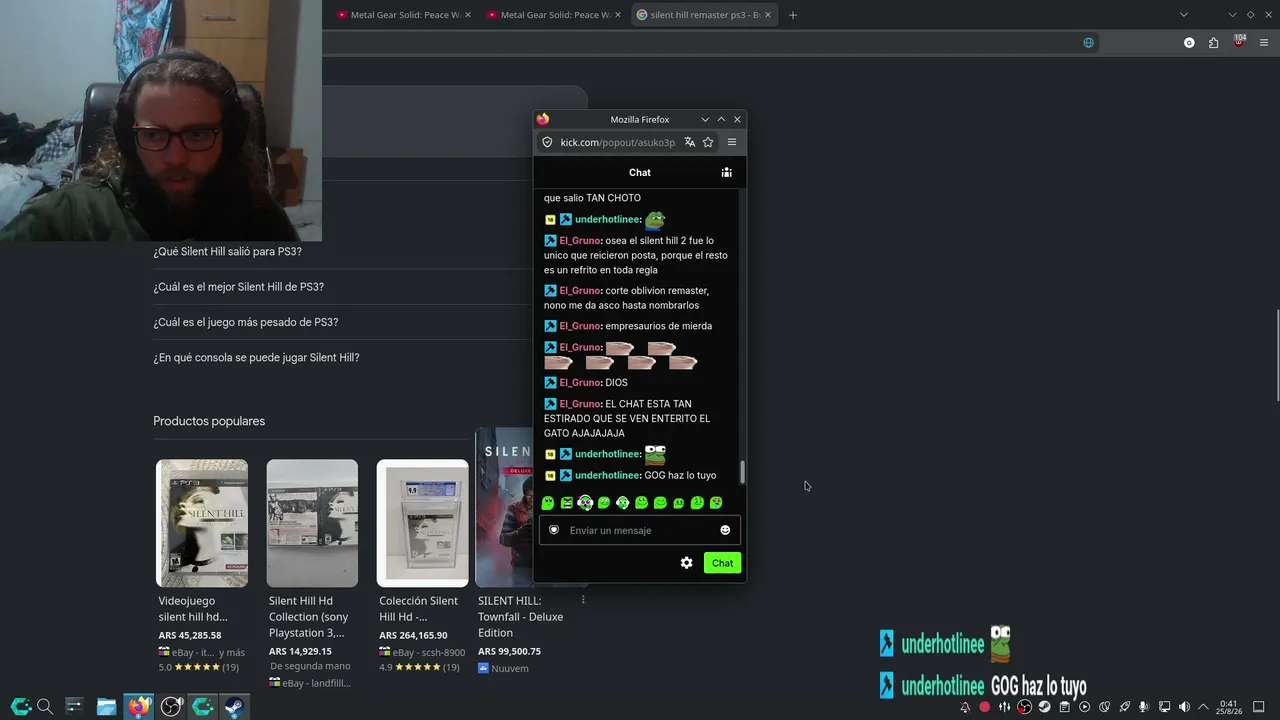Open the network tray icon
Viewport: 1280px width, 720px height.
click(x=1164, y=707)
